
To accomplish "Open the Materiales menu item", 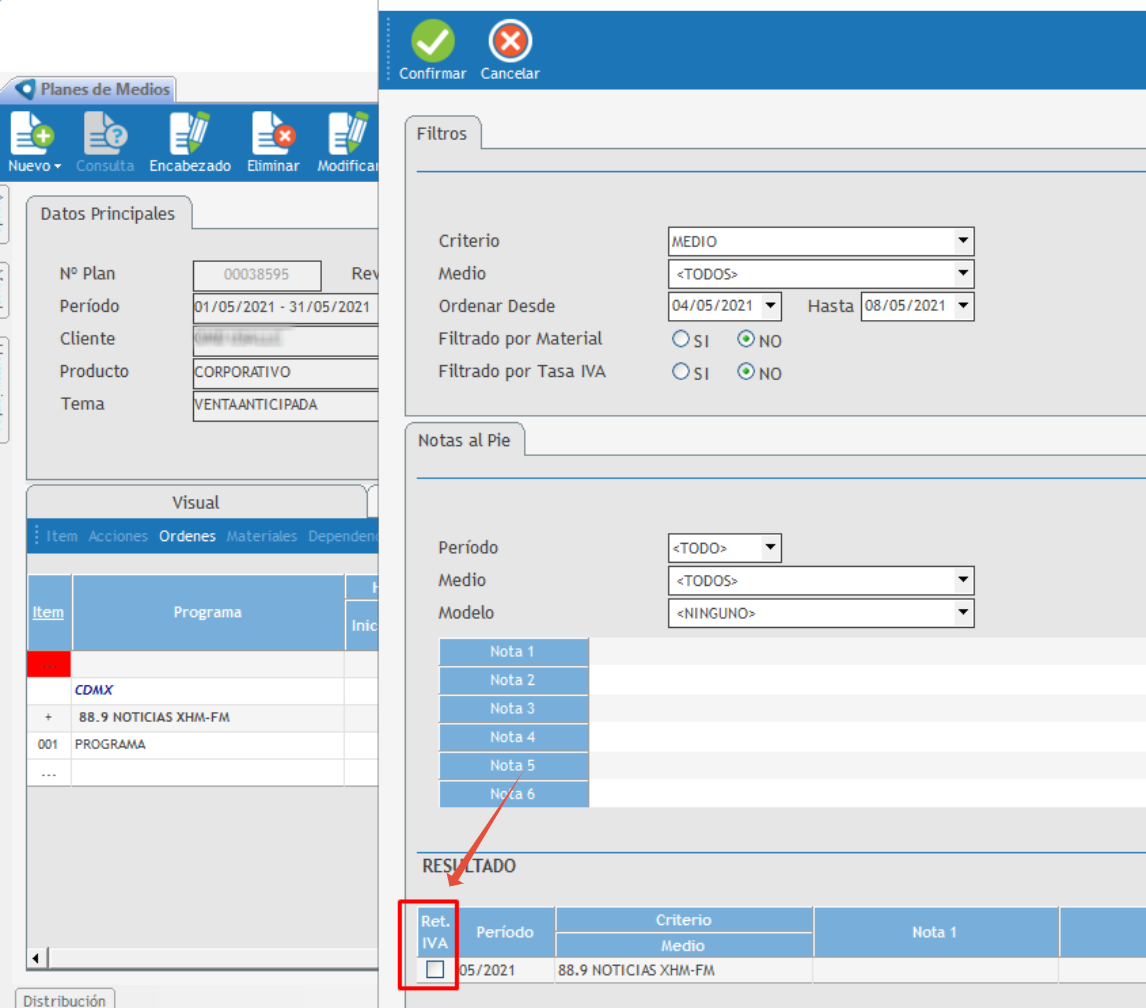I will pos(262,536).
